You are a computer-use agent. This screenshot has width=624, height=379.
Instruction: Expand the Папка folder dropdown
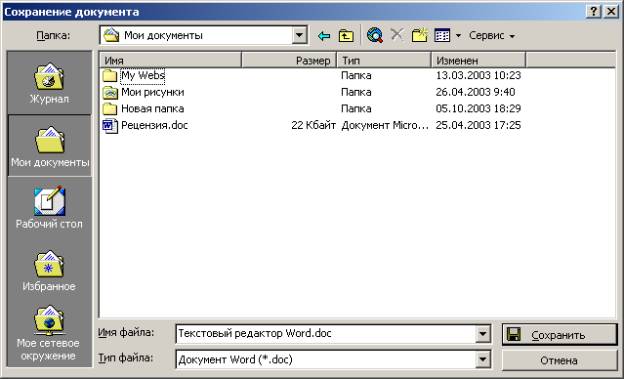click(299, 35)
